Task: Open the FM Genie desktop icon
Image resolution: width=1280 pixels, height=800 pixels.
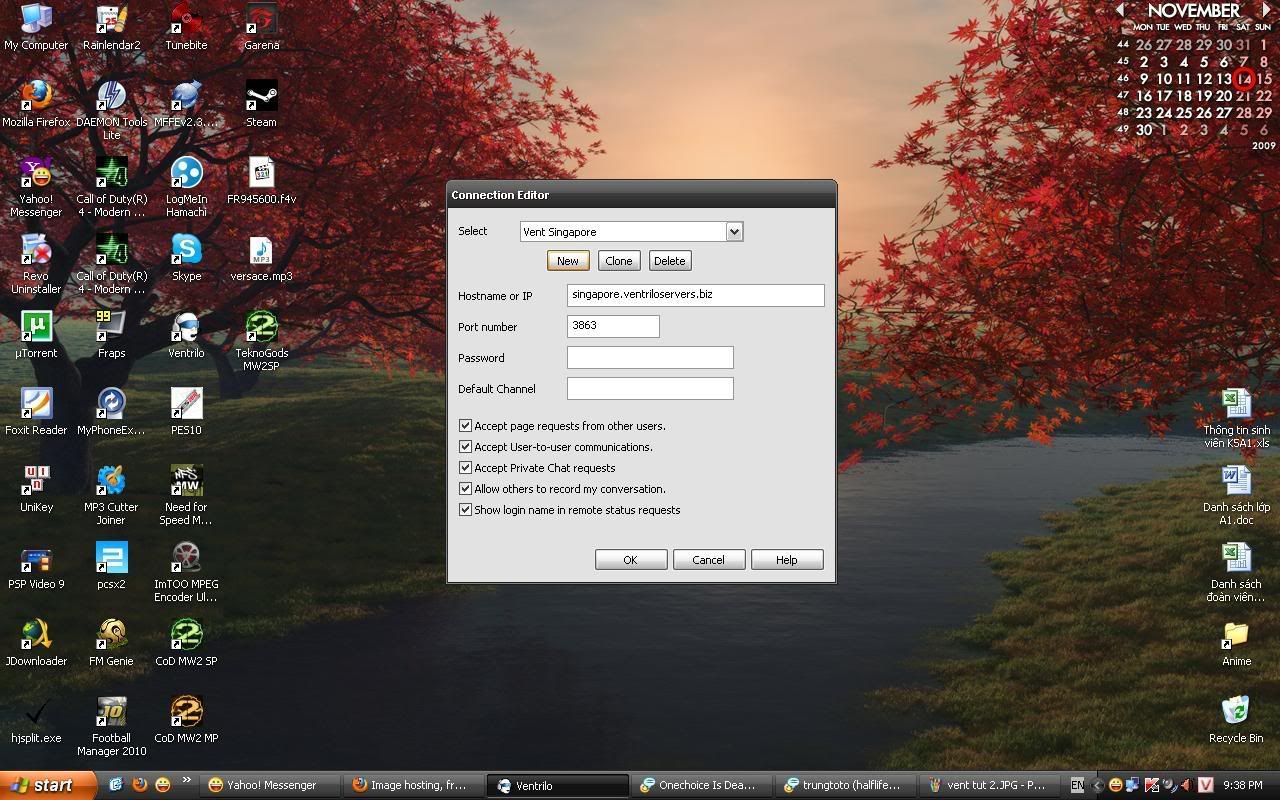Action: pyautogui.click(x=111, y=643)
